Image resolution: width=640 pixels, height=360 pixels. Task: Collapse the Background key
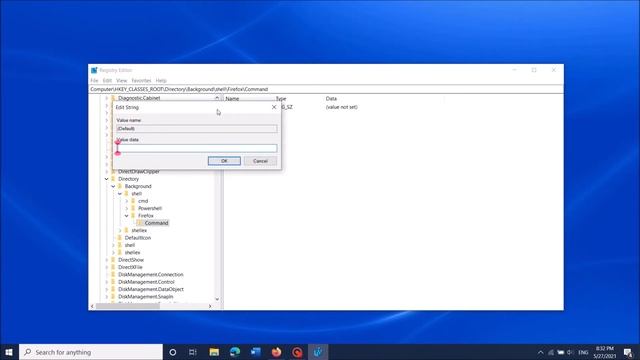pyautogui.click(x=113, y=186)
